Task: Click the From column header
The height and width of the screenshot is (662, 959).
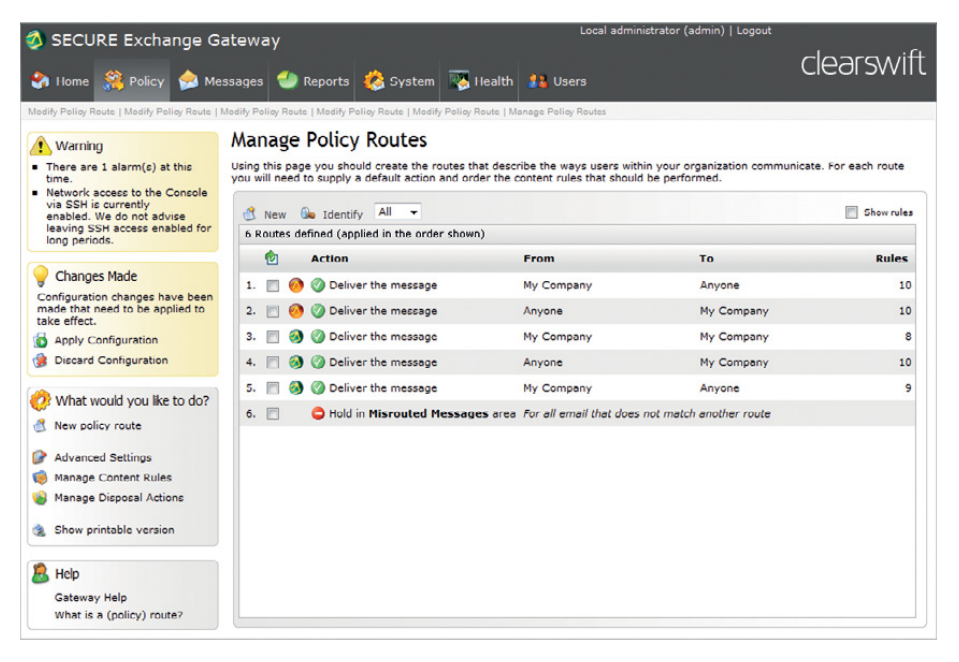Action: coord(539,258)
